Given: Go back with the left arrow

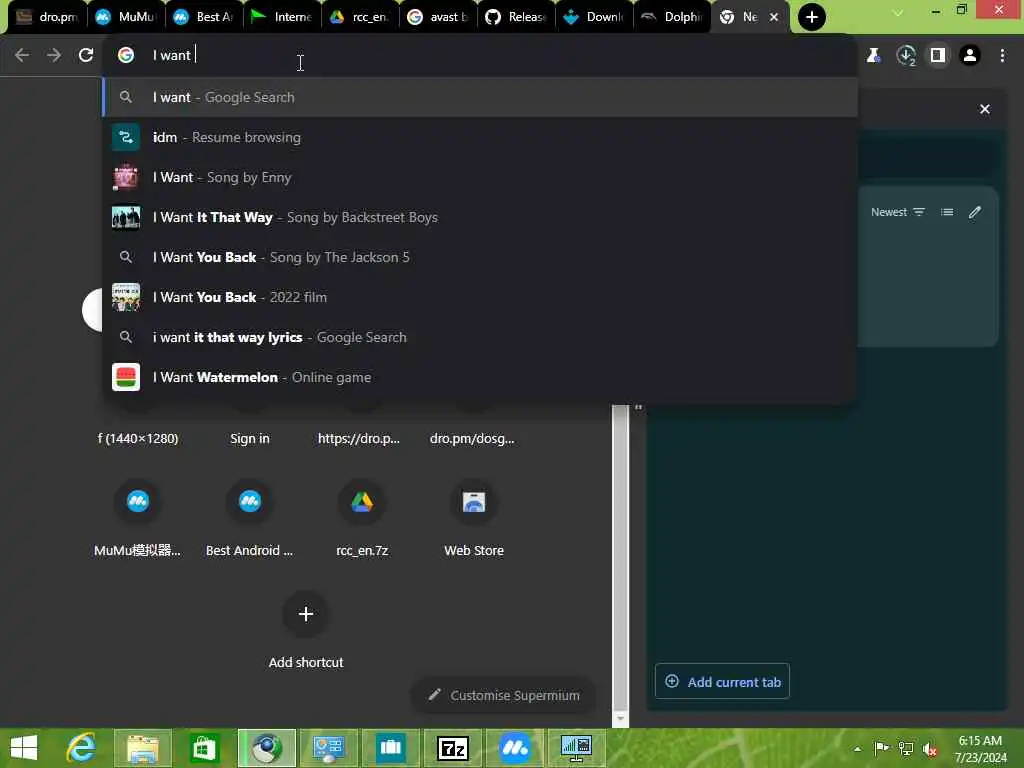Looking at the screenshot, I should point(22,56).
